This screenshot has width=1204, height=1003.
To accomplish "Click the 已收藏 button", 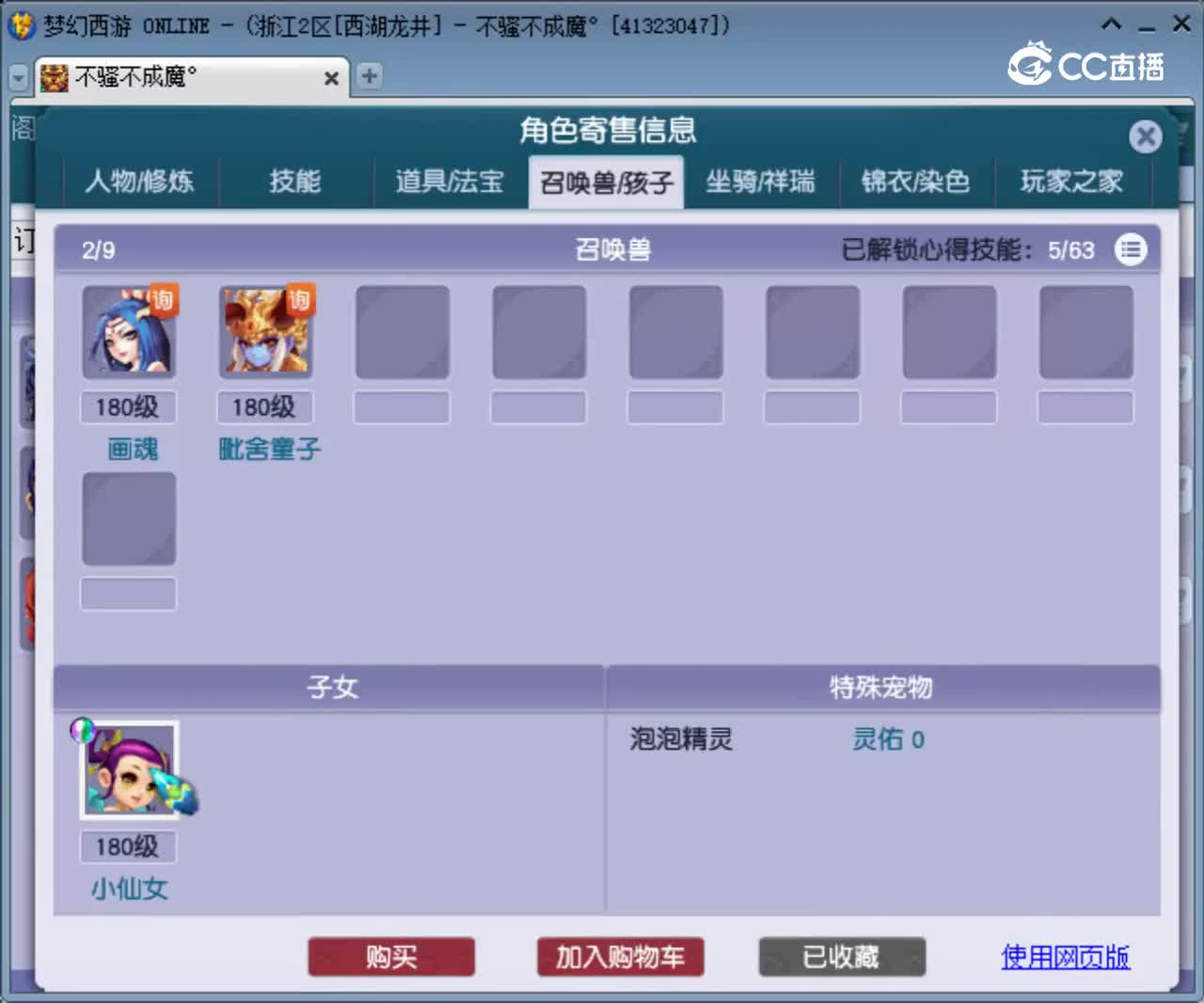I will pyautogui.click(x=842, y=957).
